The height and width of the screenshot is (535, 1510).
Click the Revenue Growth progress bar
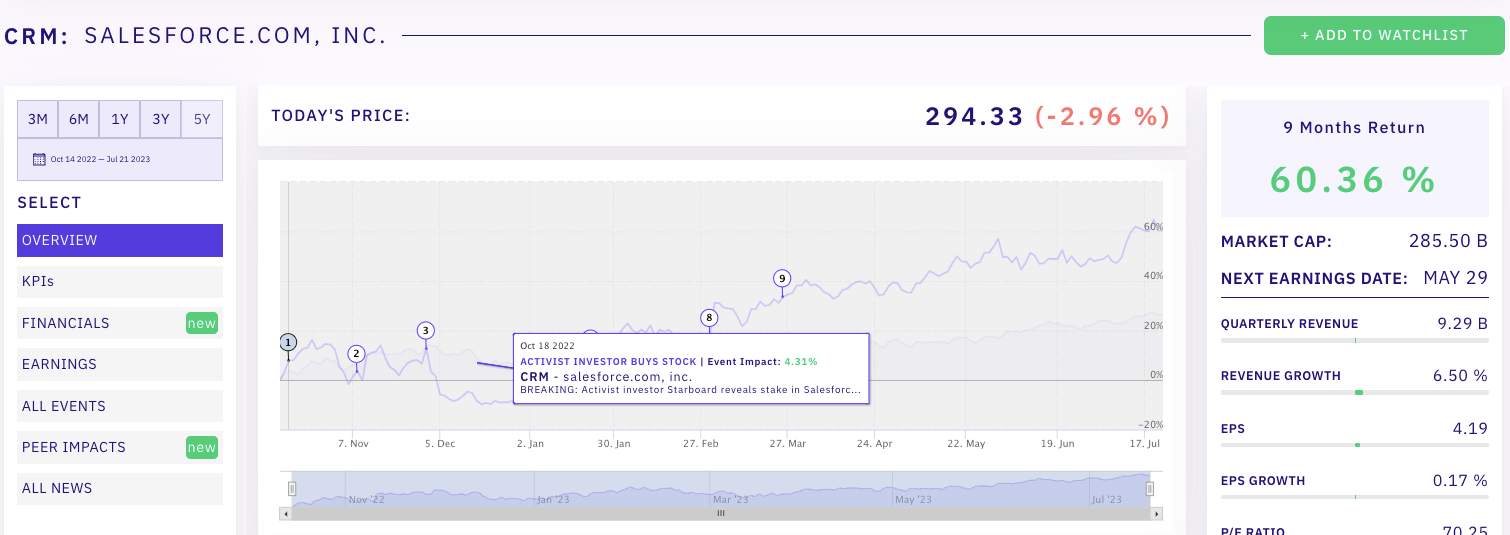(x=1354, y=392)
